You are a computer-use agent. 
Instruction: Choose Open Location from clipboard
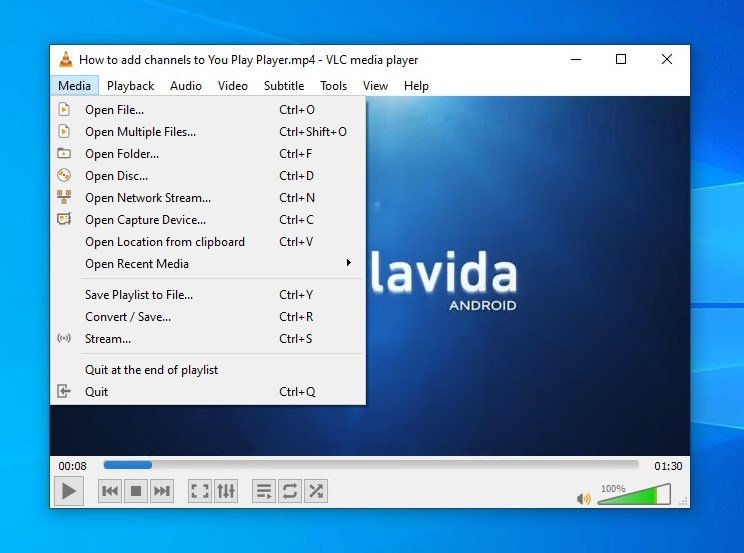pos(208,242)
